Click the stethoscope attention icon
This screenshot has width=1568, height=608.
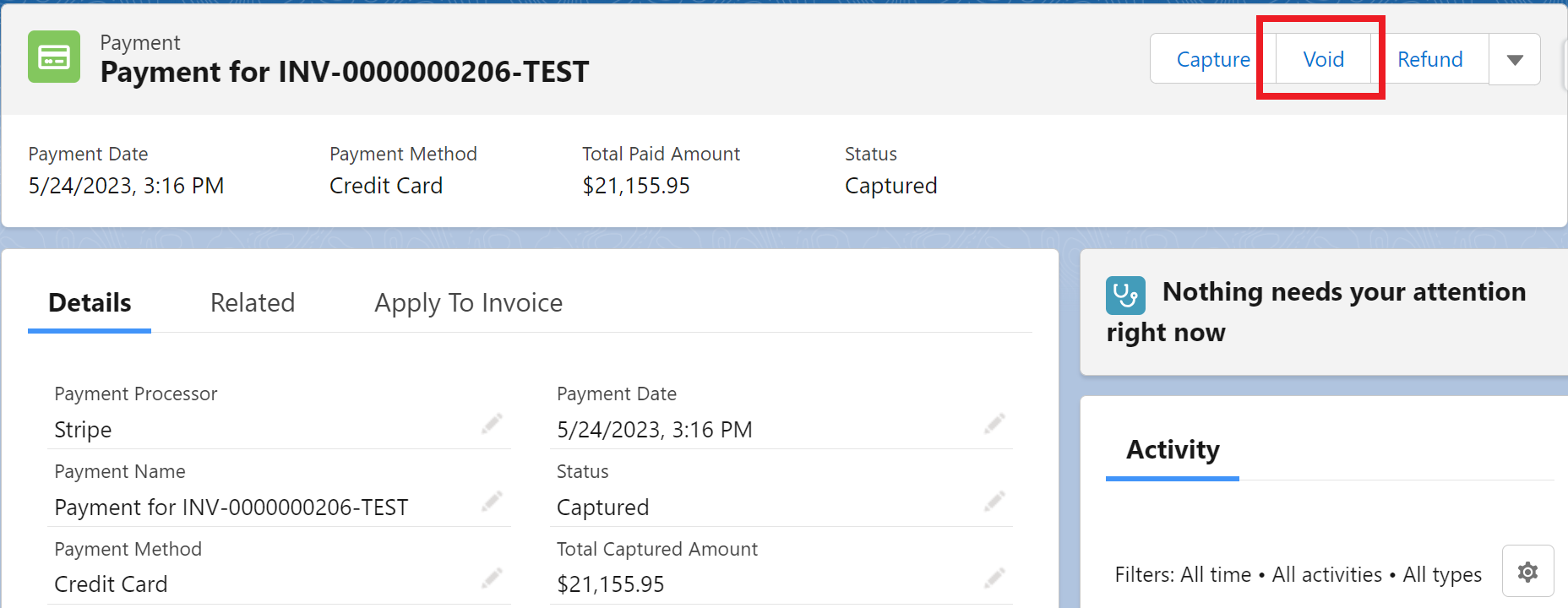pyautogui.click(x=1125, y=296)
